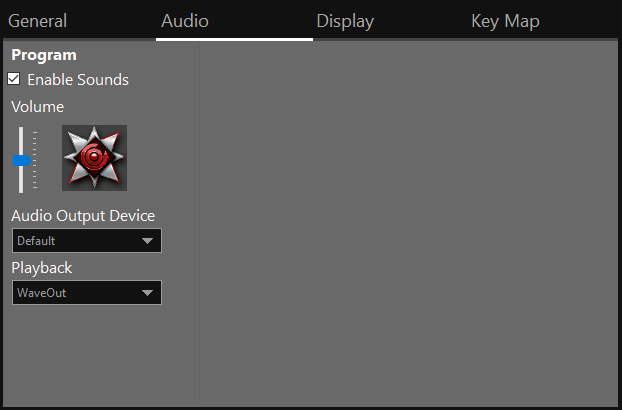
Task: Click the arrow on the Default combo box
Action: coord(148,241)
